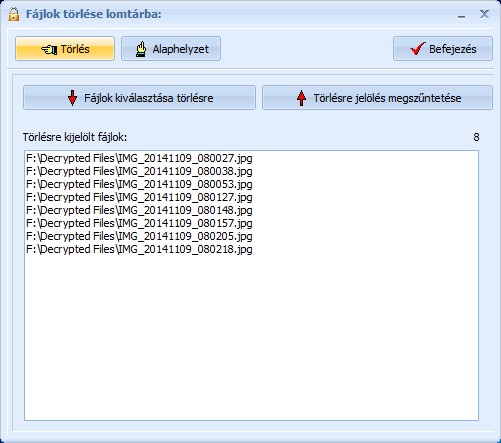Select file IMG_20141109_080157.jpg in list
The width and height of the screenshot is (501, 443).
pyautogui.click(x=139, y=223)
